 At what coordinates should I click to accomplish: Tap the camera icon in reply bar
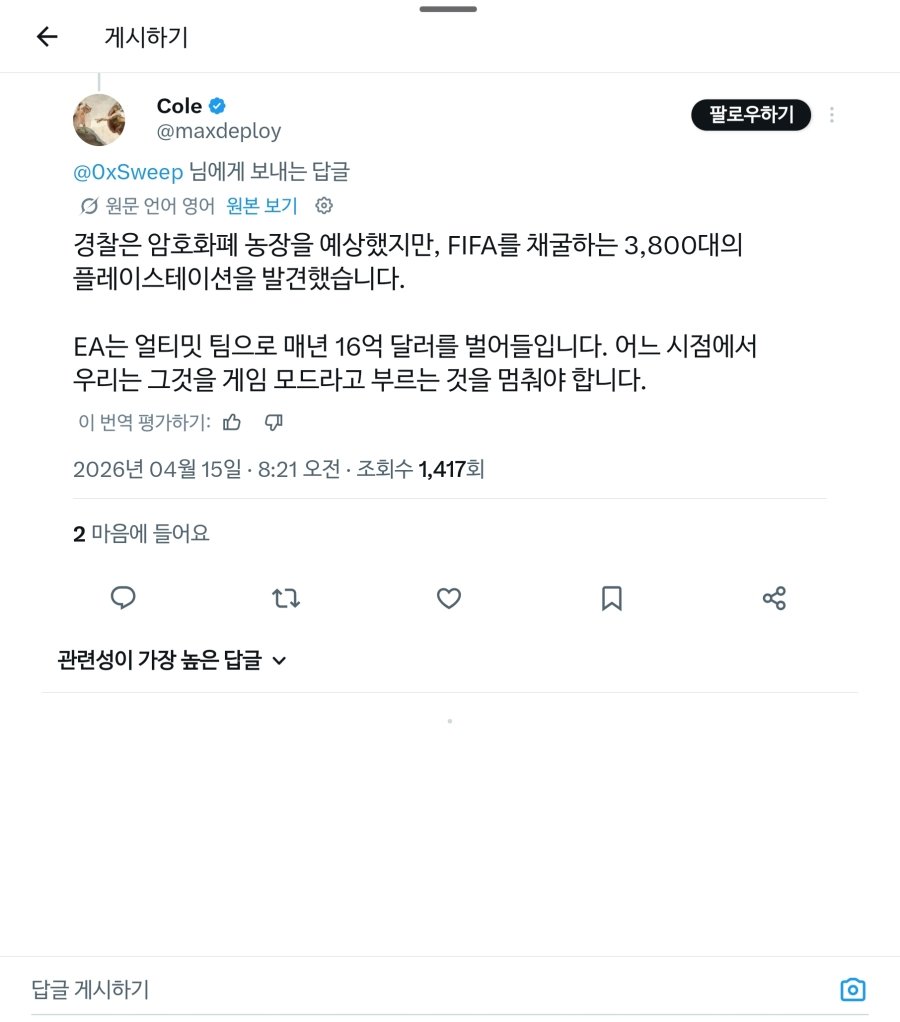click(852, 989)
